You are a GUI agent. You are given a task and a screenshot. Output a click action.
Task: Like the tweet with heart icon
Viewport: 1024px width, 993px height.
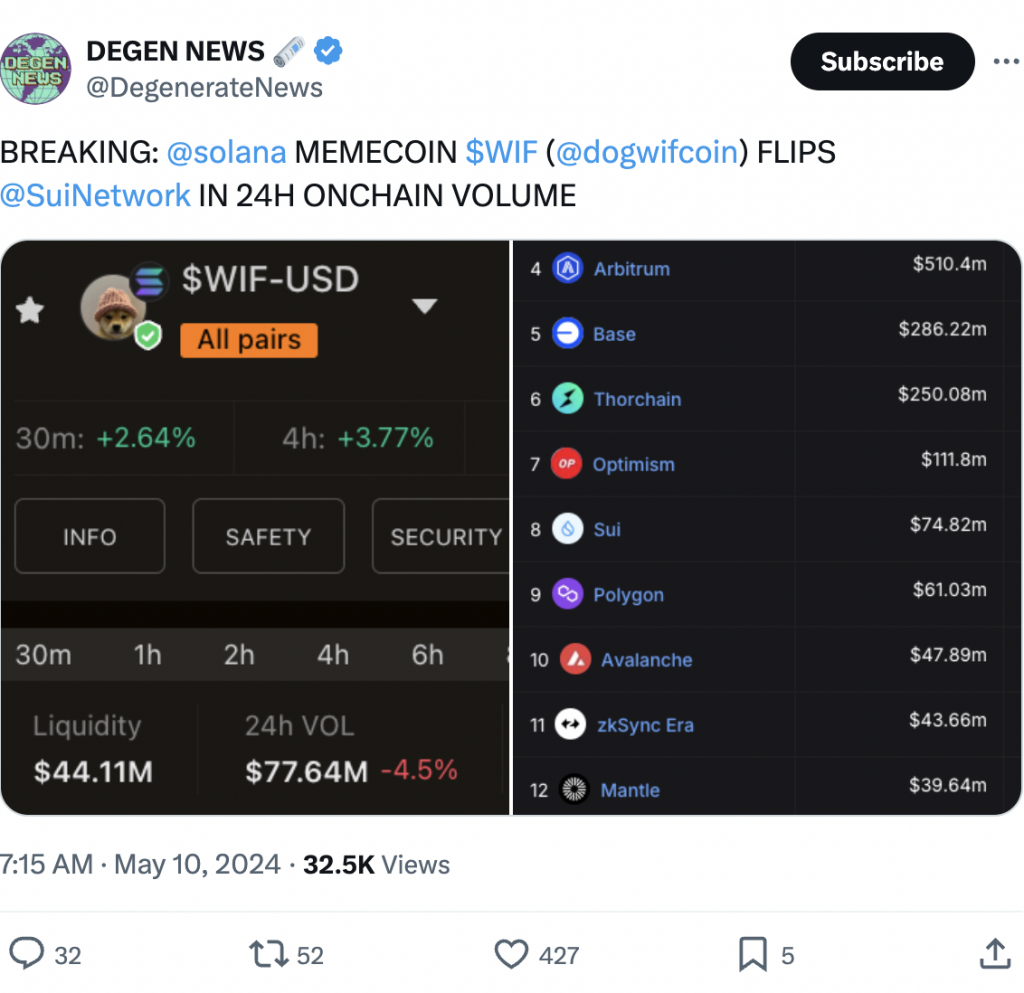(511, 954)
